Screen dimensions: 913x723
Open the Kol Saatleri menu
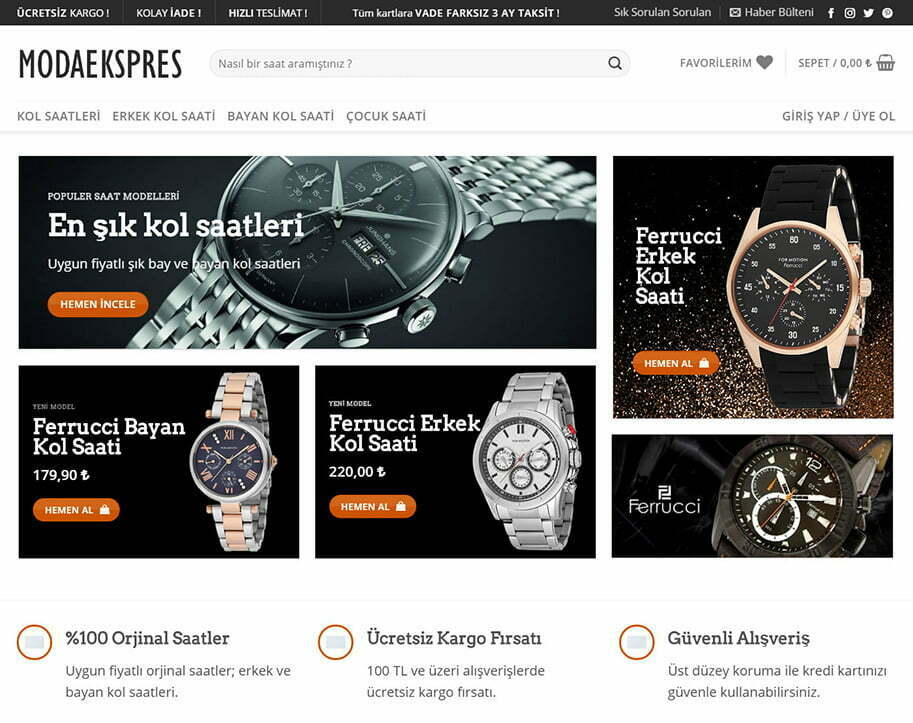[59, 116]
